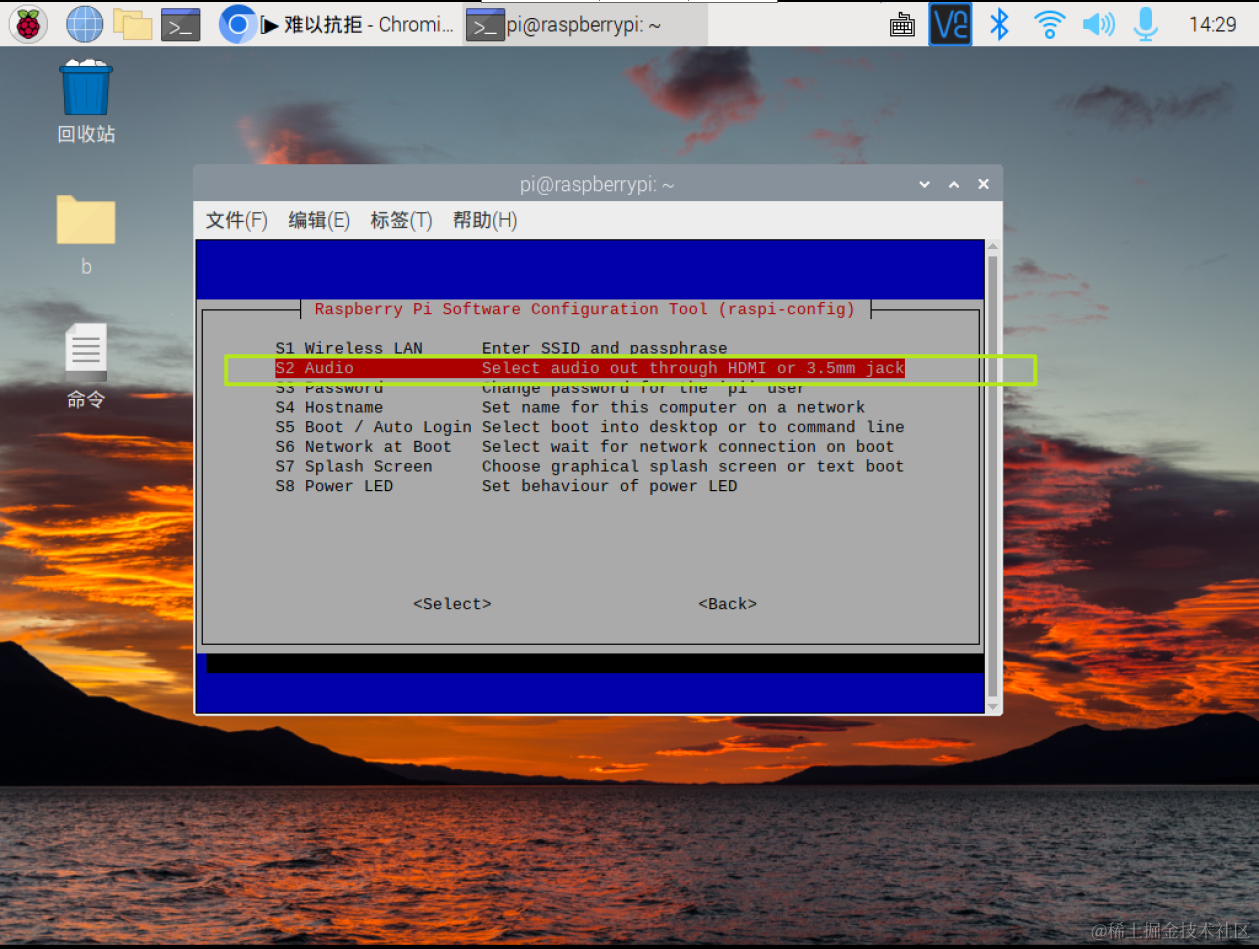Click the terminal vertical scrollbar
This screenshot has width=1259, height=949.
(x=992, y=475)
